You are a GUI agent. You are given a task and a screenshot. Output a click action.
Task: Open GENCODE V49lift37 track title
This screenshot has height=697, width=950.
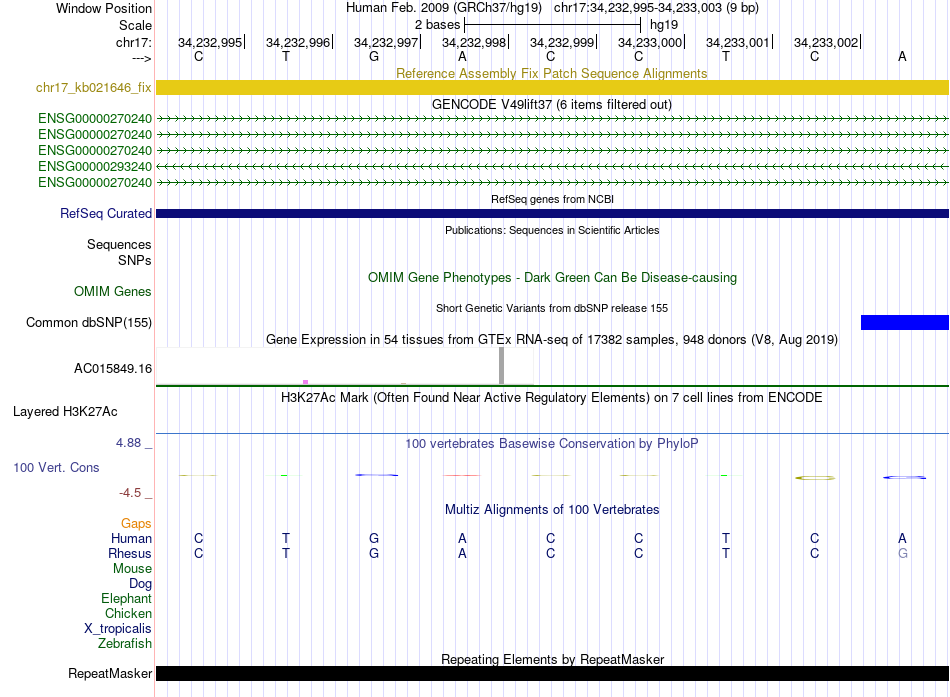pyautogui.click(x=551, y=104)
